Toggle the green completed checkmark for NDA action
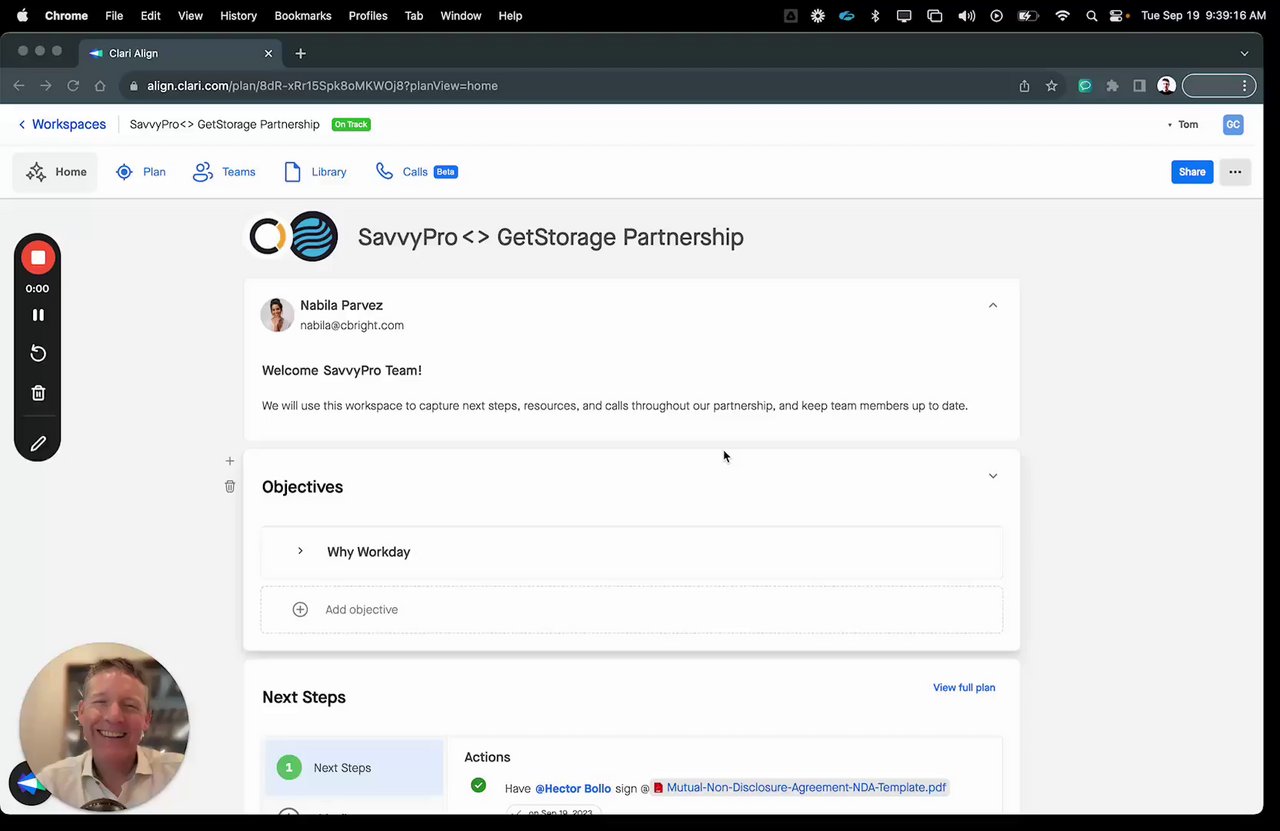The image size is (1280, 831). point(478,785)
